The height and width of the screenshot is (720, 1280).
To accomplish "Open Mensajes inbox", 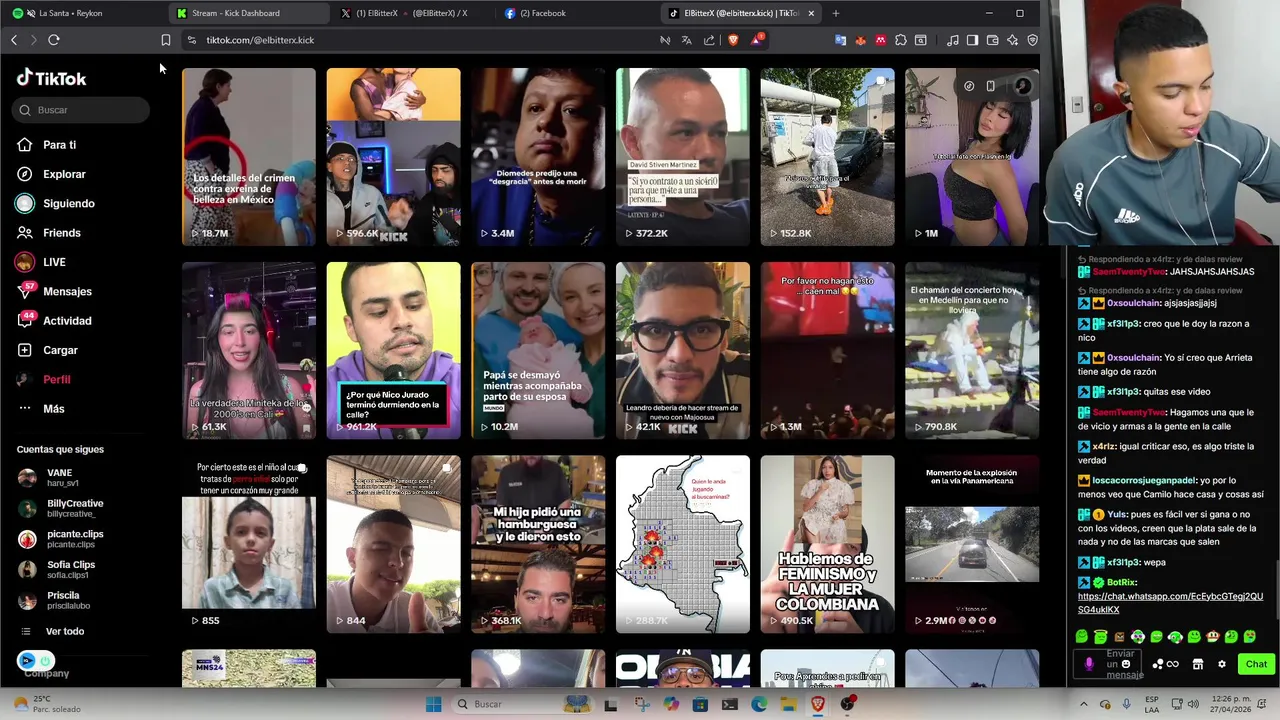I will [x=54, y=291].
